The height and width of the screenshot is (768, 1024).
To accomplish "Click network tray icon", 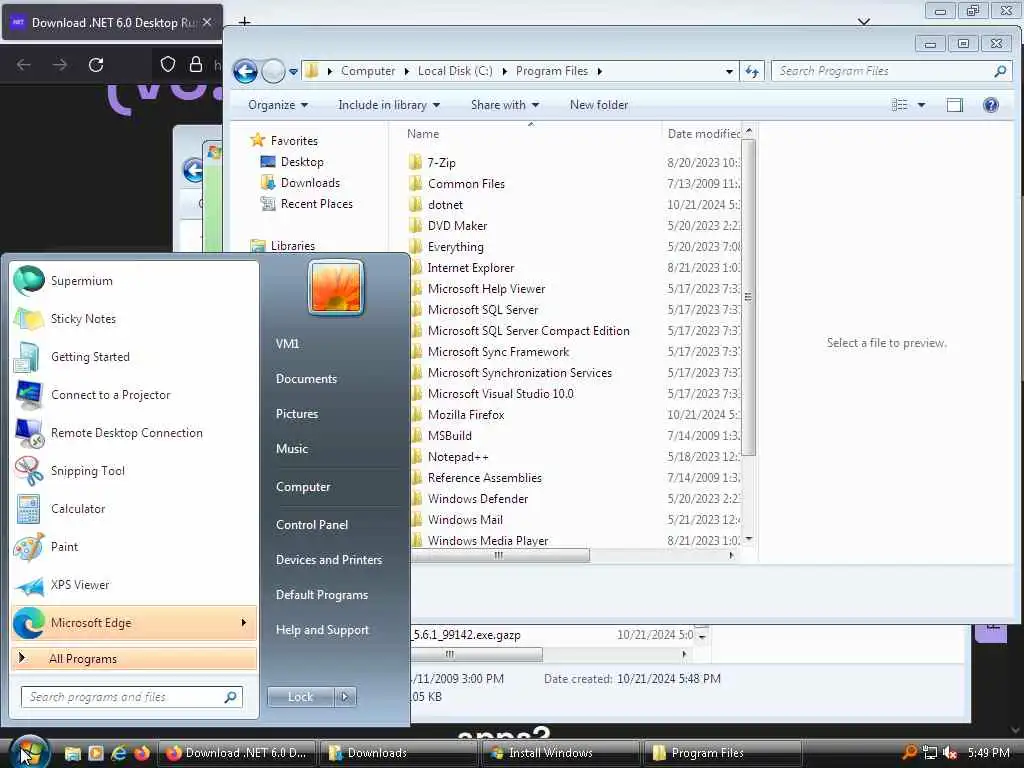I will (930, 753).
